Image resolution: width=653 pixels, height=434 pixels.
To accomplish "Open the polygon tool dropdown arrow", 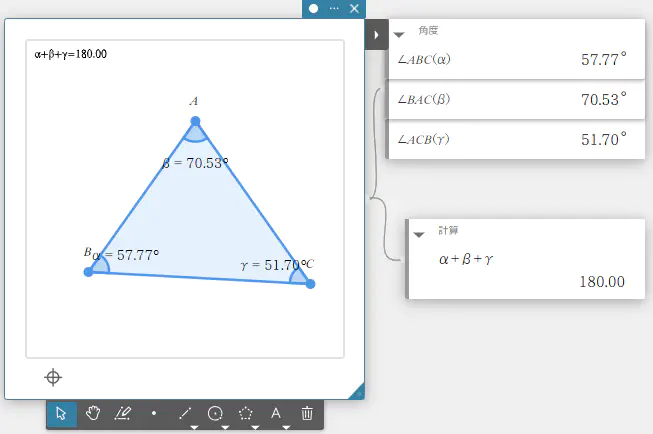I will click(256, 427).
